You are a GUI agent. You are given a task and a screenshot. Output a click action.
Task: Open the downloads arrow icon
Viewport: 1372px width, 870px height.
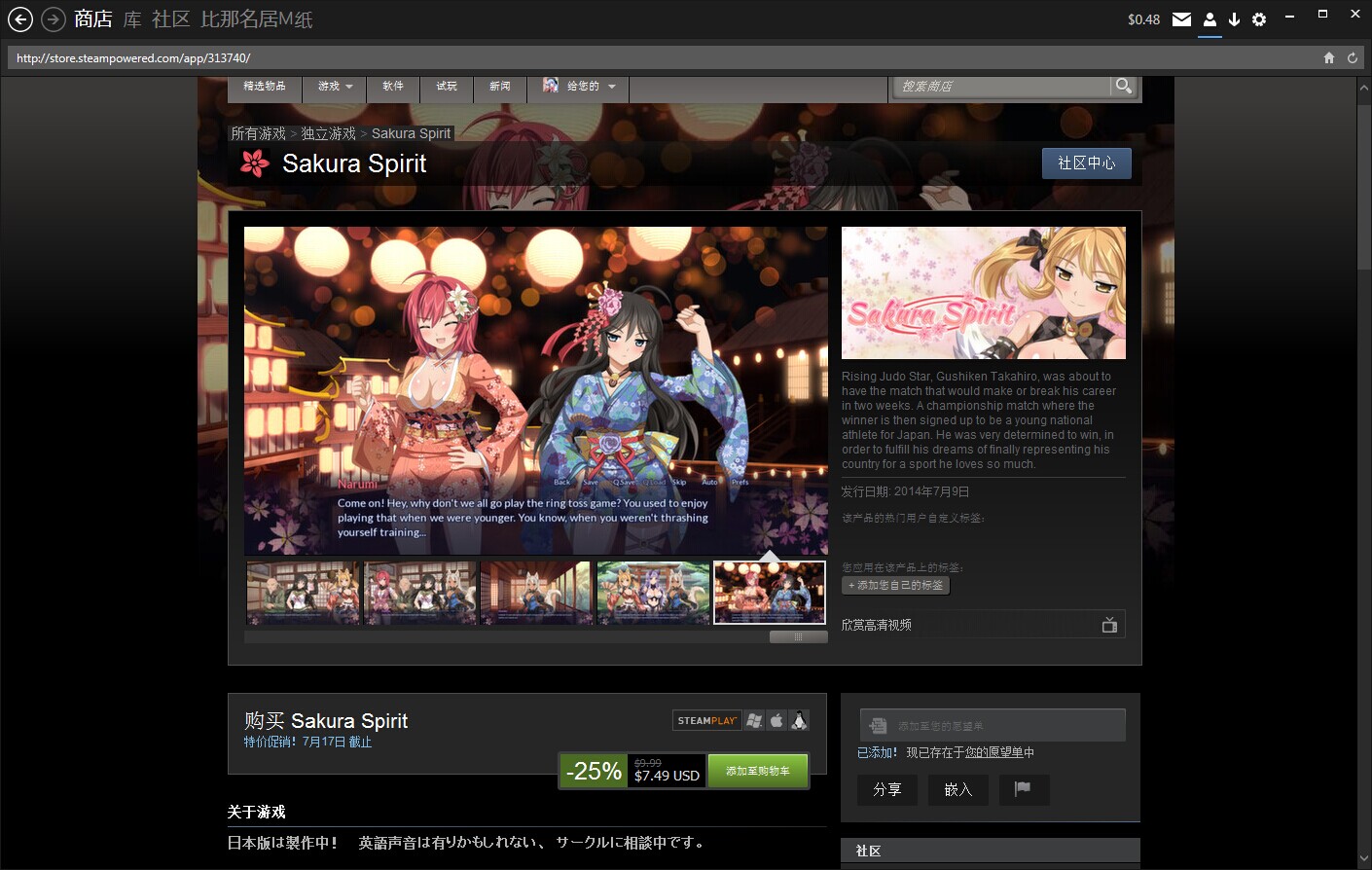pyautogui.click(x=1234, y=19)
